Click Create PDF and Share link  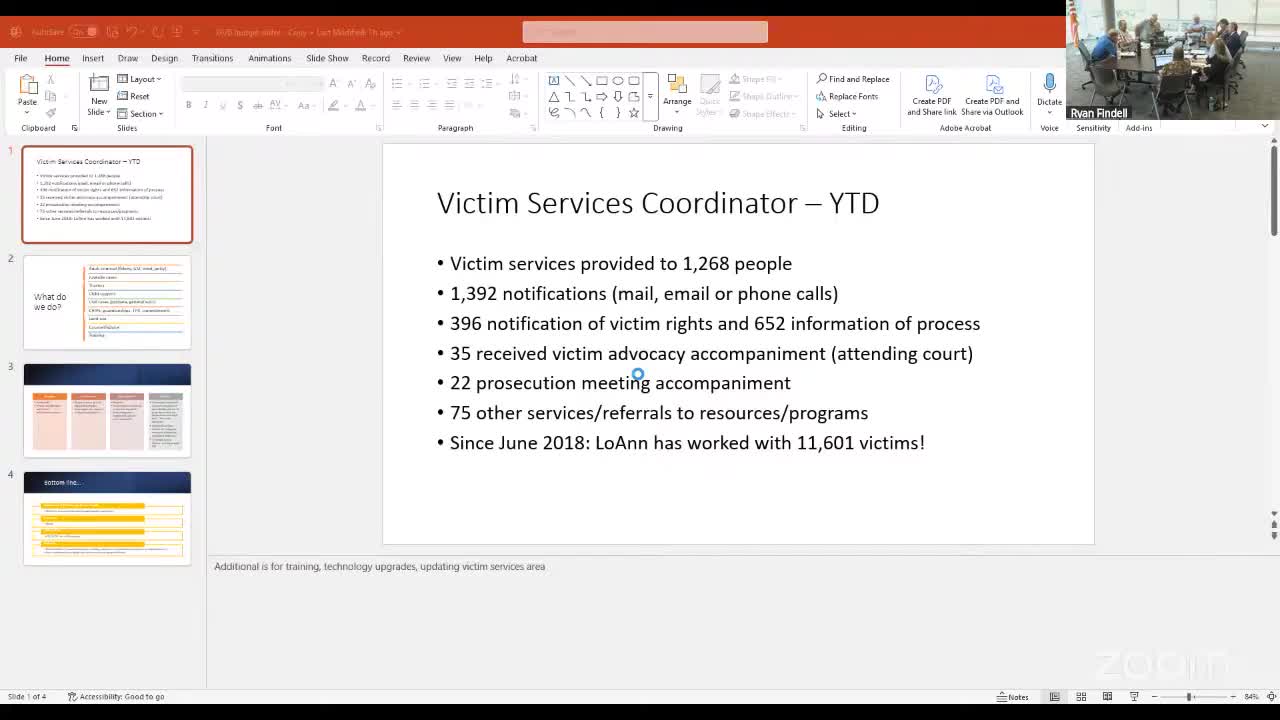point(931,94)
